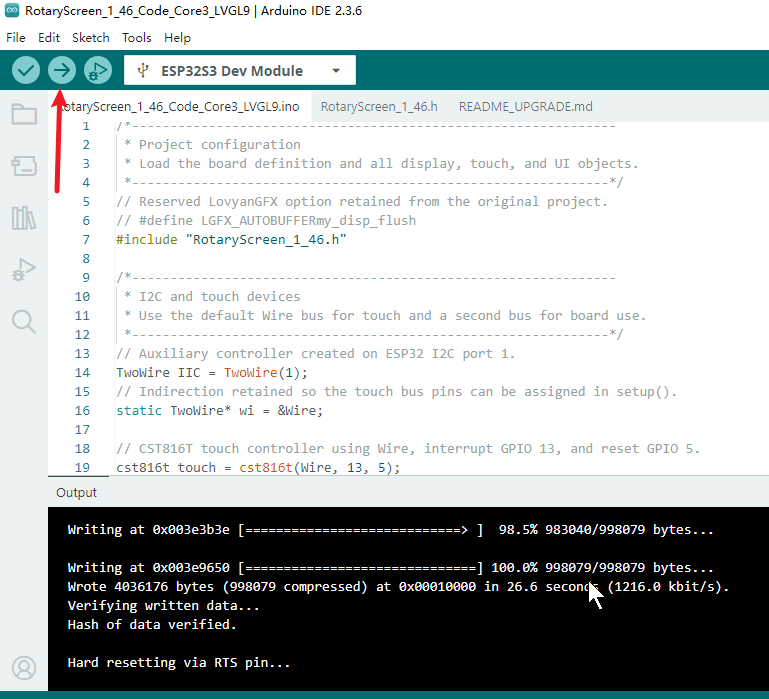The width and height of the screenshot is (769, 699).
Task: Start debugging with the Debug button
Action: click(x=98, y=70)
